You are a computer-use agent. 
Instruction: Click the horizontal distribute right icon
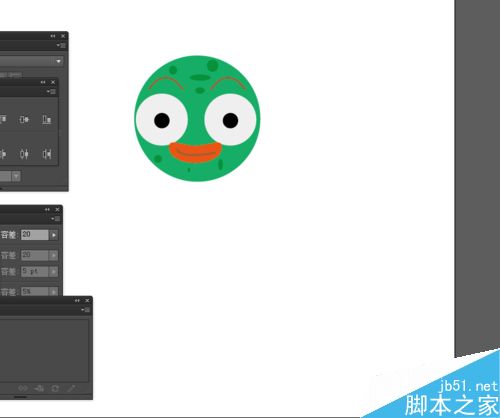point(47,154)
